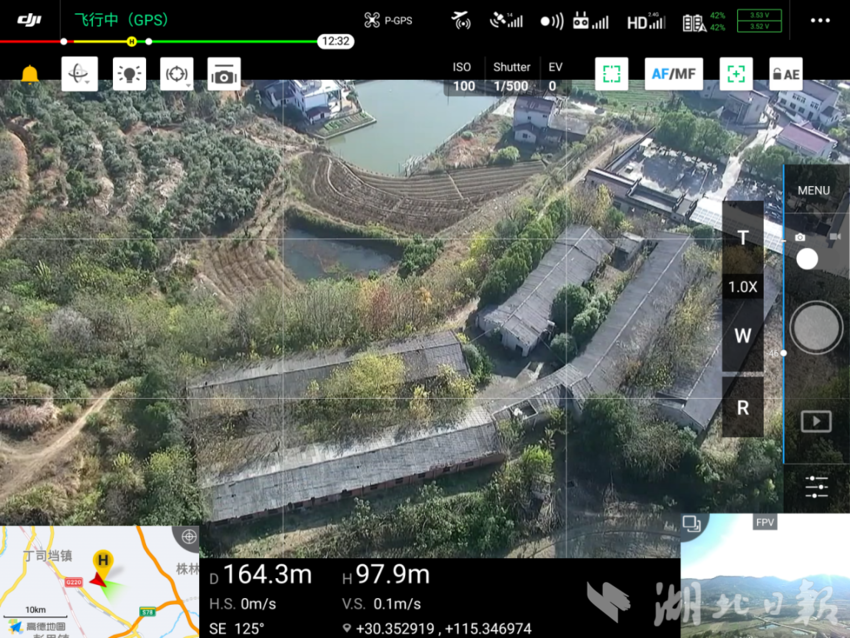Switch the photo/video mode toggle

pos(807,258)
